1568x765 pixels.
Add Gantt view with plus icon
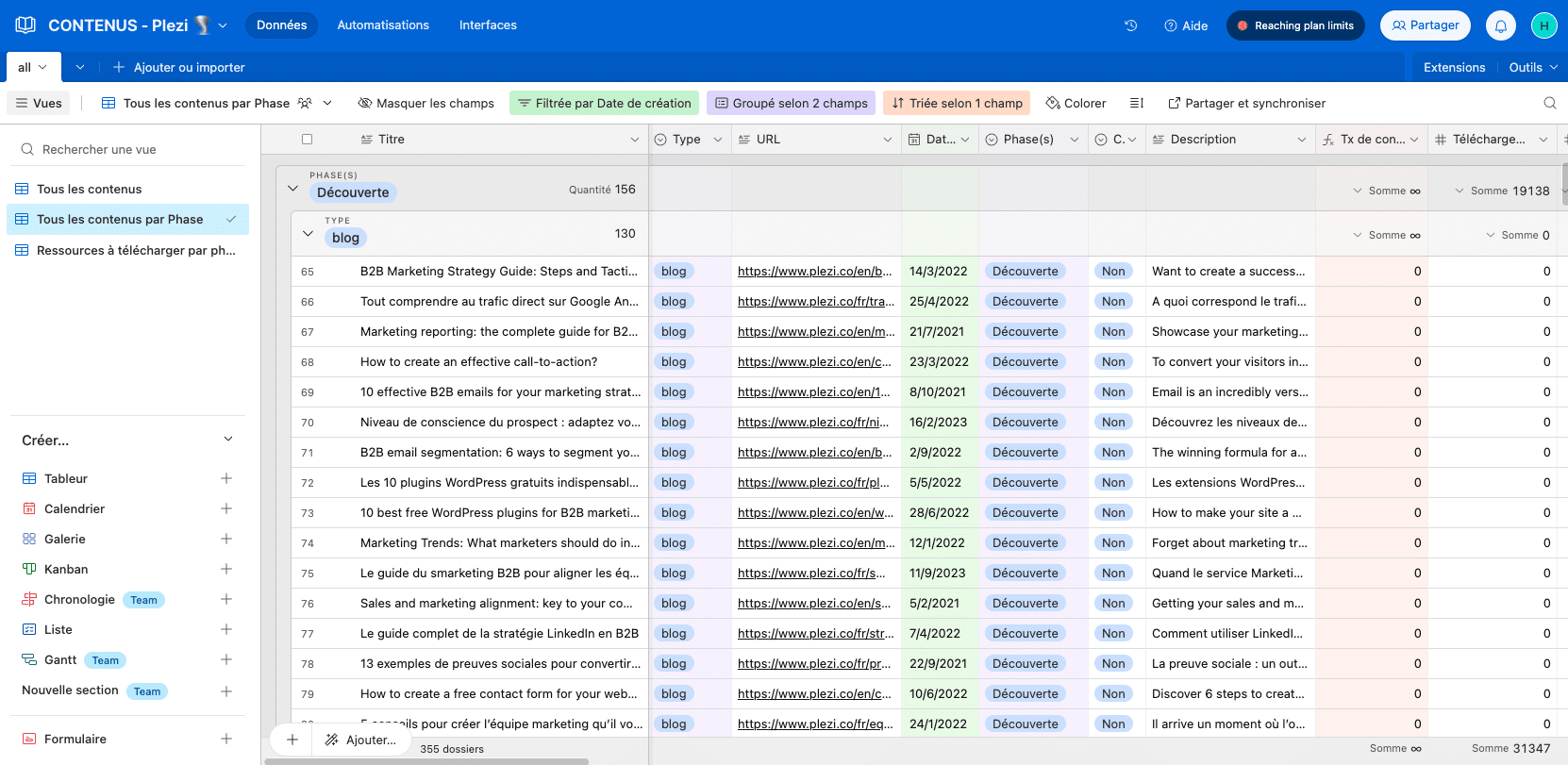(x=226, y=659)
